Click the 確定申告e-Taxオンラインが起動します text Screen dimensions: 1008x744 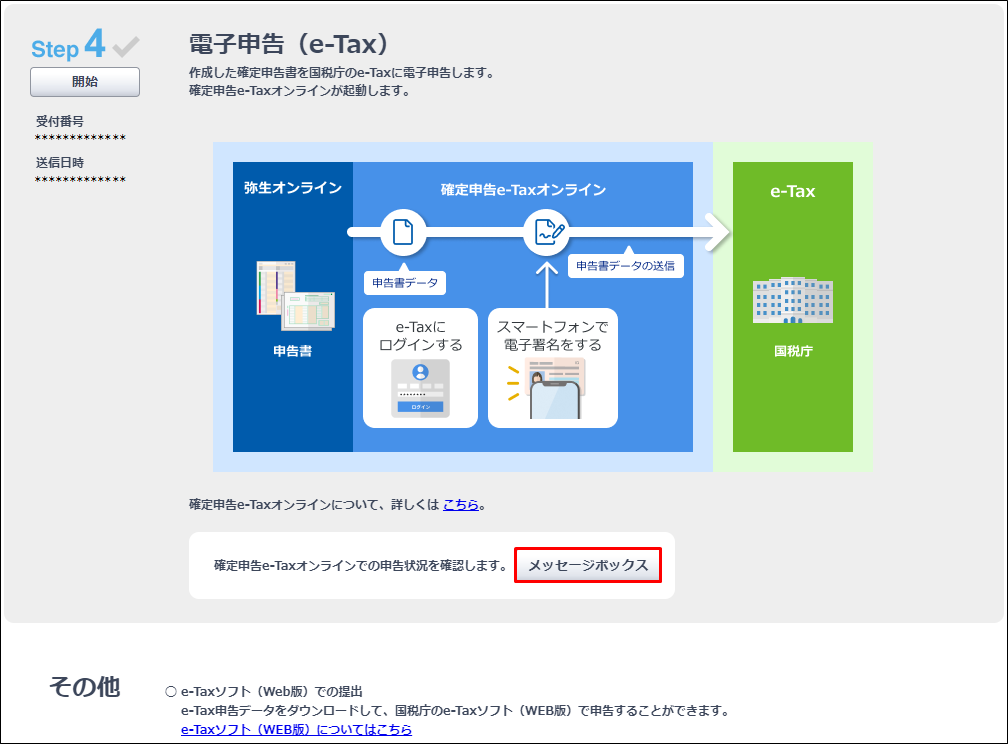[x=301, y=91]
